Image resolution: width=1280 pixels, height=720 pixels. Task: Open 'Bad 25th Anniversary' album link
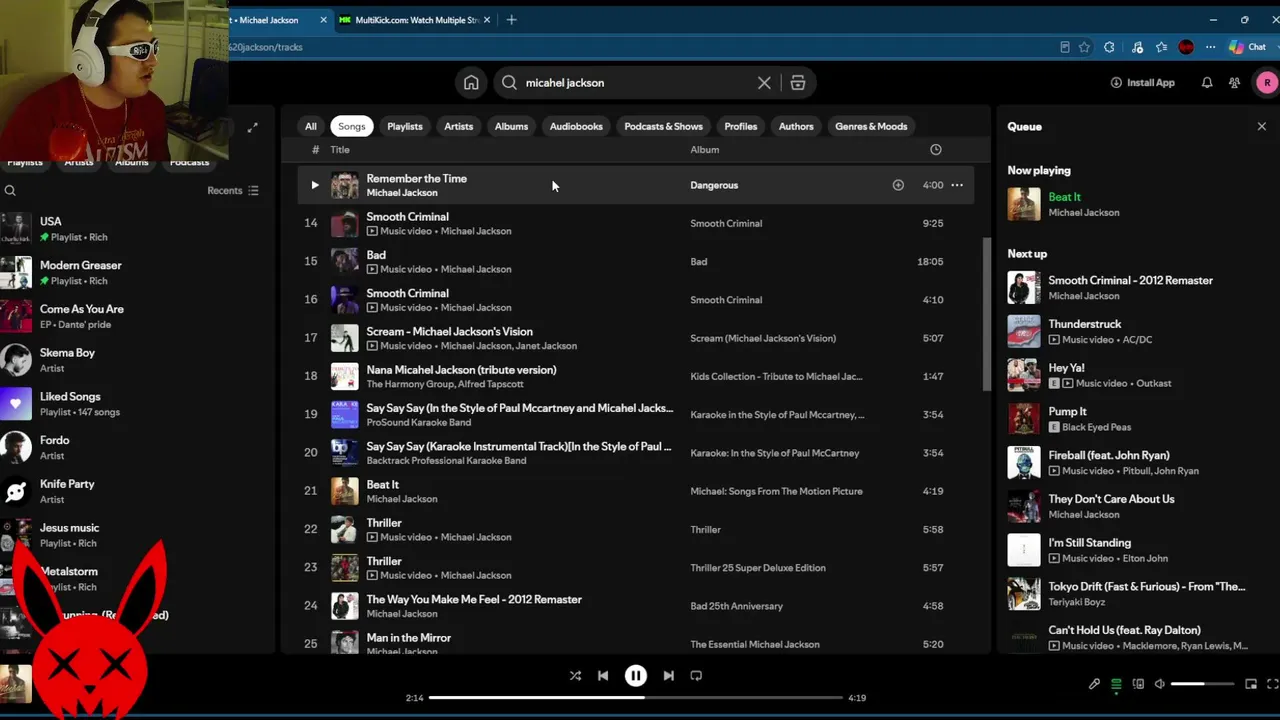coord(736,606)
